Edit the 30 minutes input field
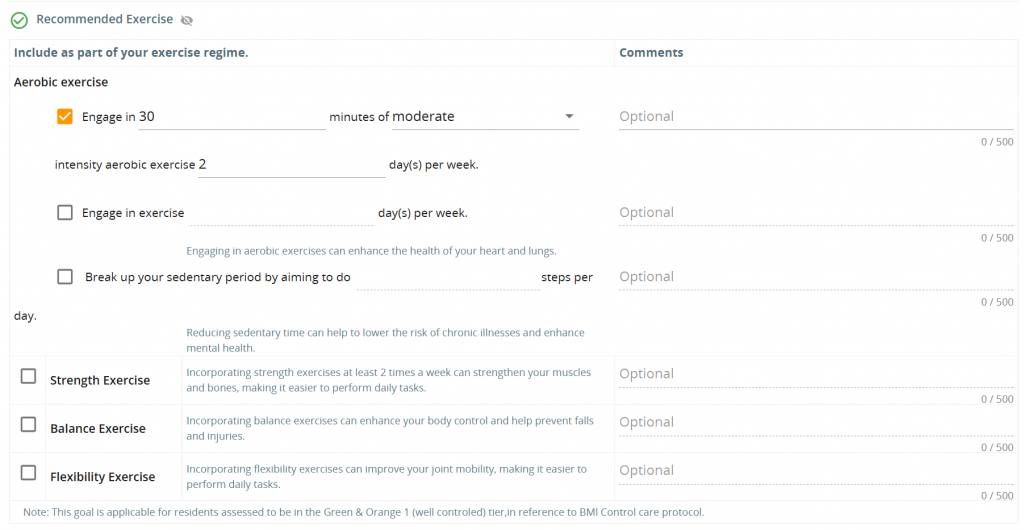Viewport: 1024px width, 530px height. point(232,117)
